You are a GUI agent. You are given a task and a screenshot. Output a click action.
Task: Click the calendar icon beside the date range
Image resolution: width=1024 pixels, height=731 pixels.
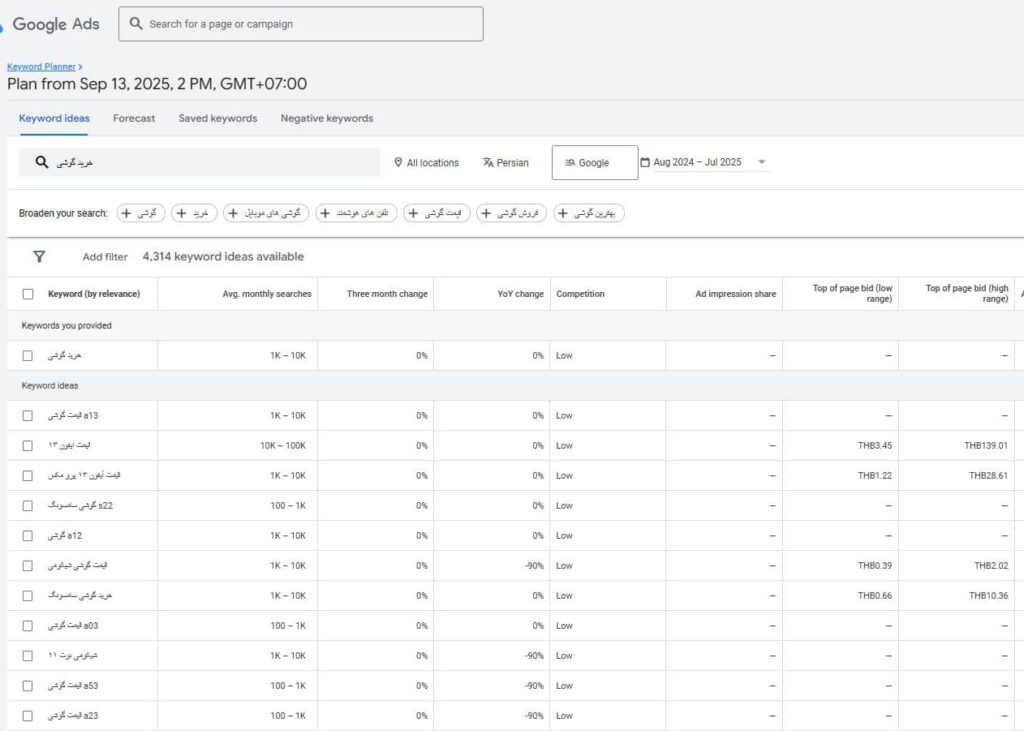click(645, 162)
